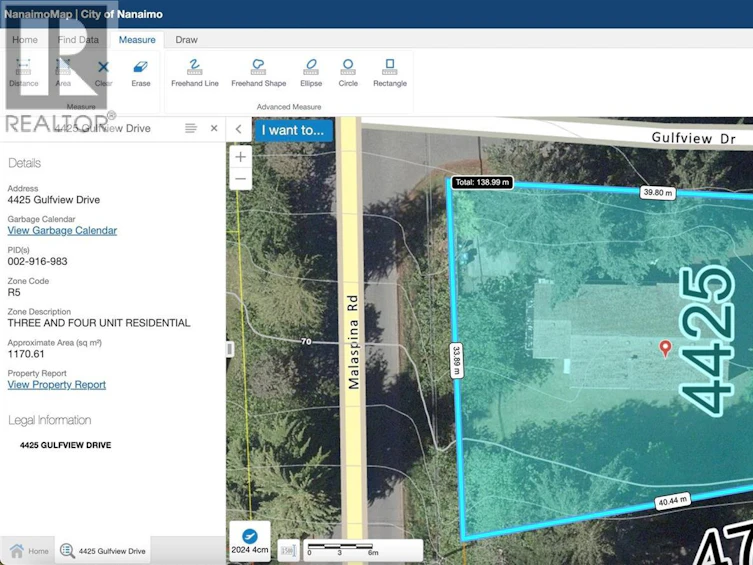Open the View Garbage Calendar link

[x=62, y=230]
